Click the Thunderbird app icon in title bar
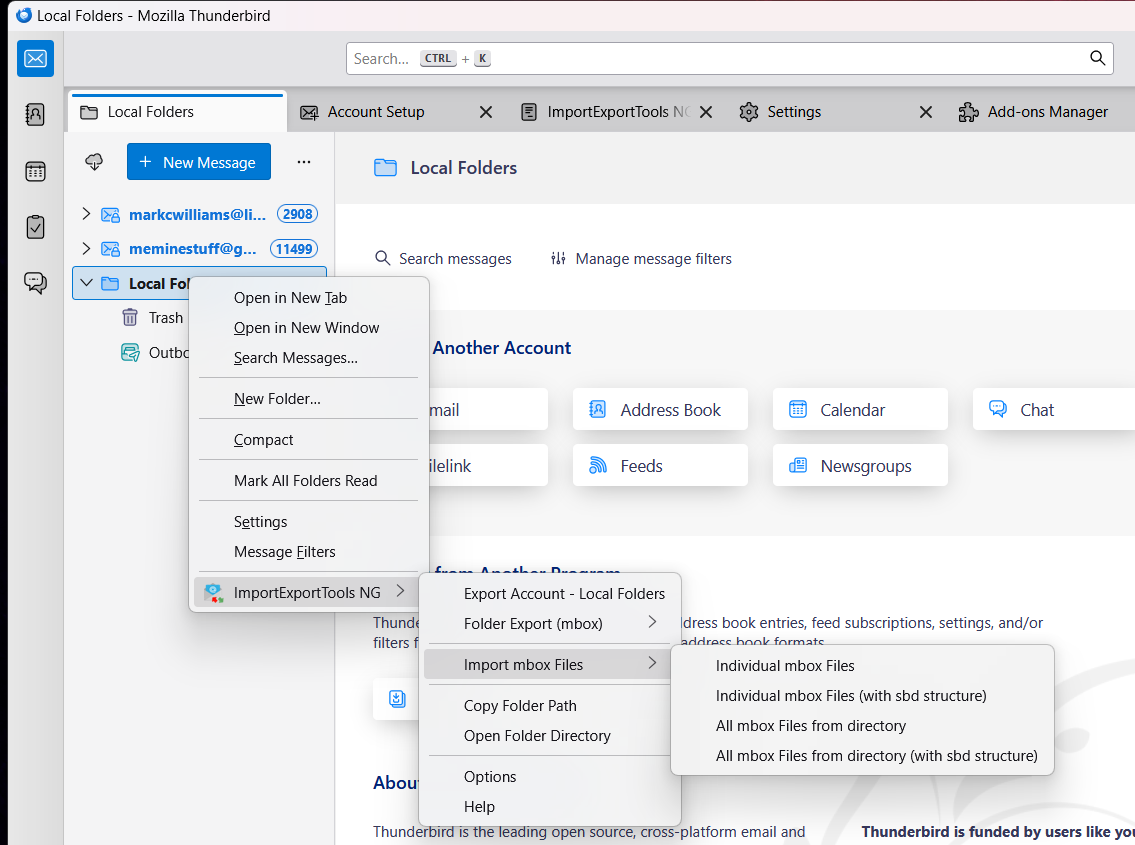 24,15
